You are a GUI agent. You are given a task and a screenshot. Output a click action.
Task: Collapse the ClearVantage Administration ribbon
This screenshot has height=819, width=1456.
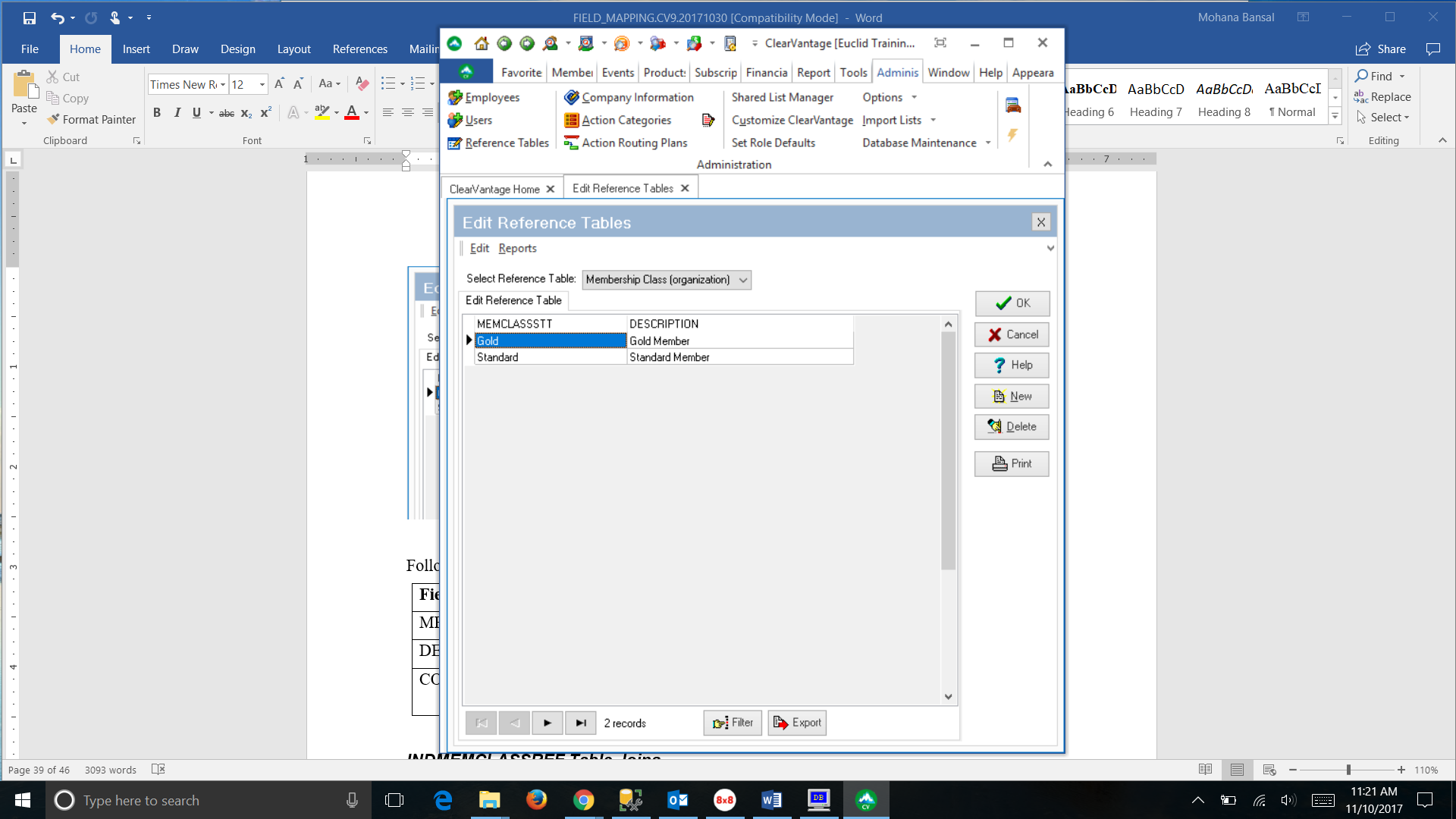point(1047,164)
